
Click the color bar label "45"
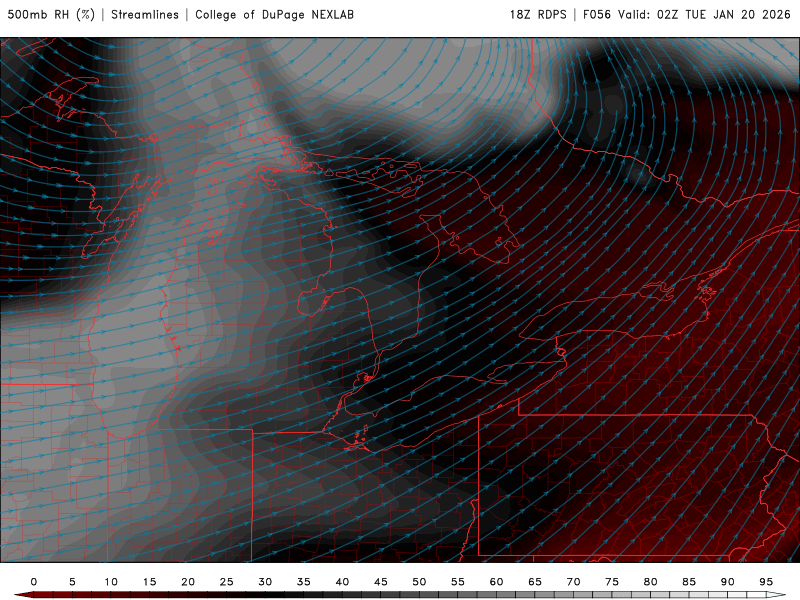(381, 582)
